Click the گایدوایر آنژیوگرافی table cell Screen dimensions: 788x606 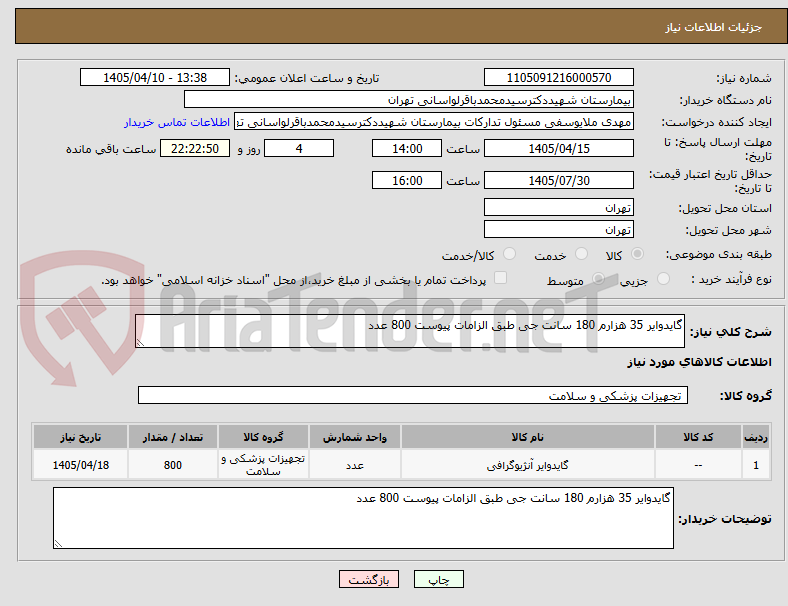pyautogui.click(x=528, y=465)
